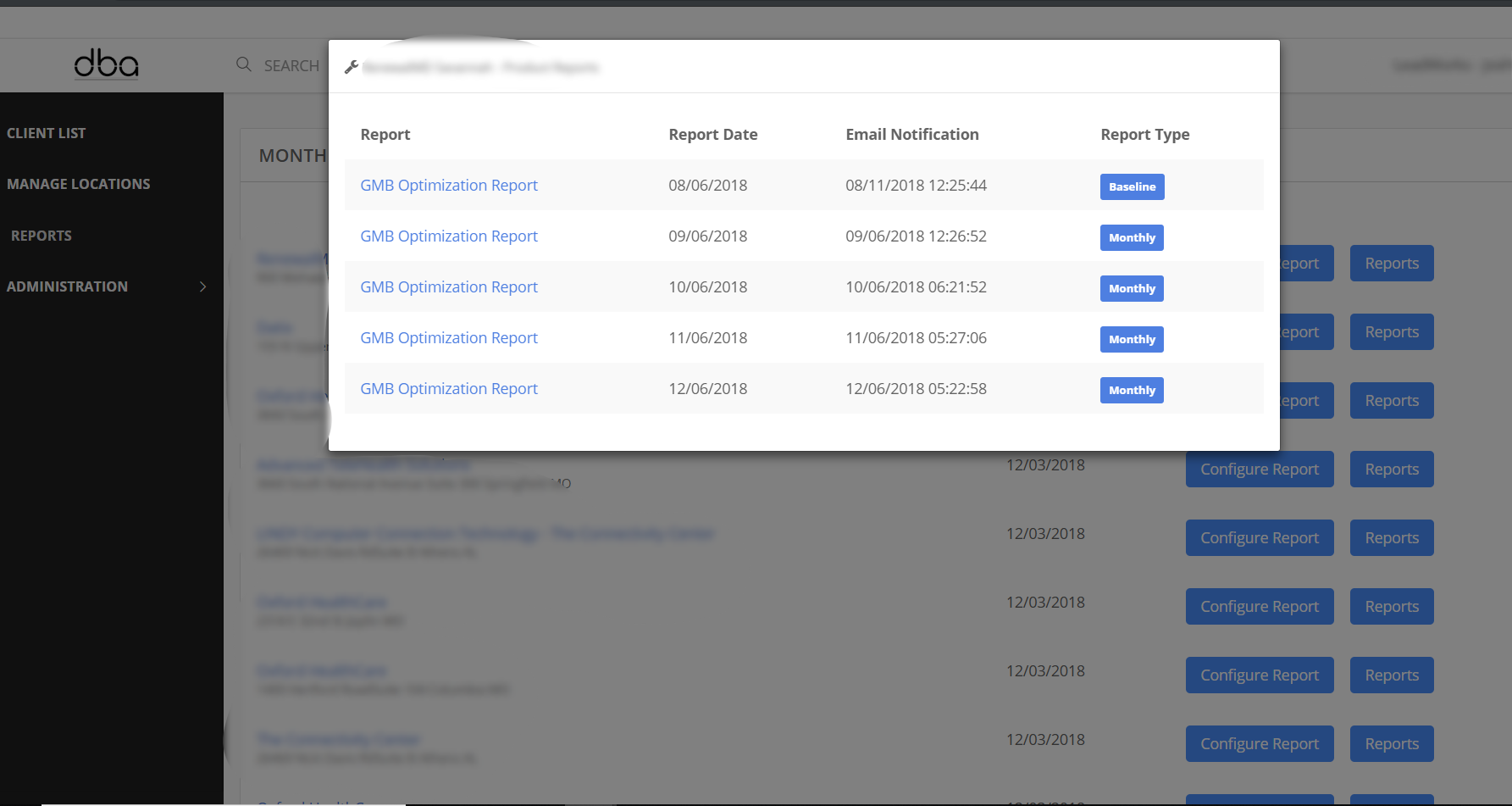Image resolution: width=1512 pixels, height=806 pixels.
Task: Click the Monthly badge for the 09/06/2018 report
Action: 1132,237
